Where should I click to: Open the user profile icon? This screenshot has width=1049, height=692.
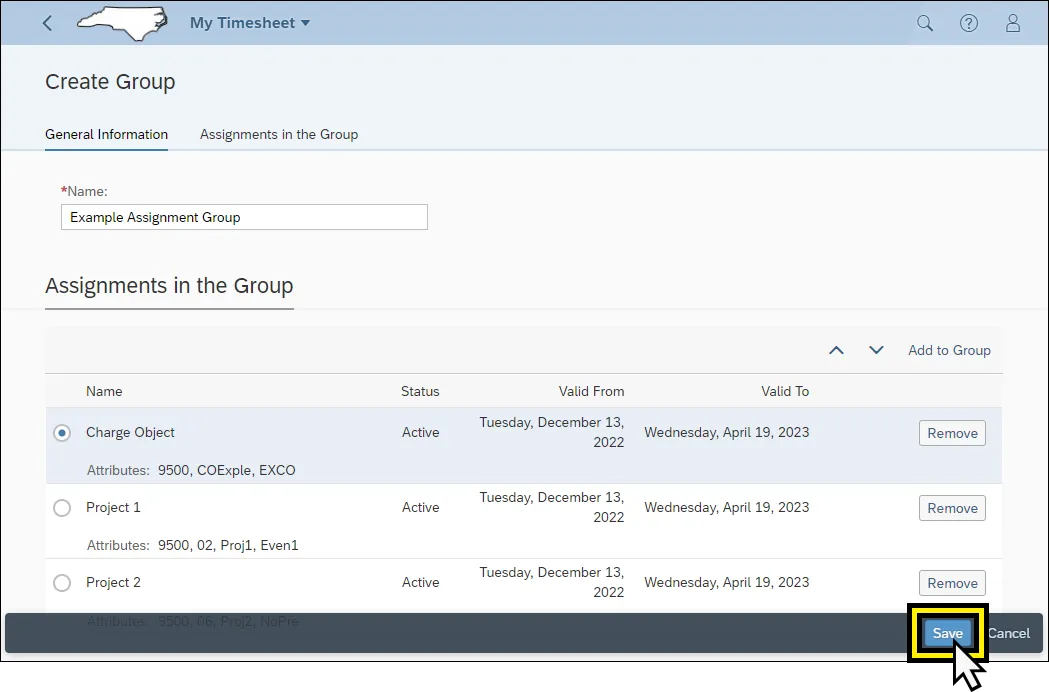1013,23
